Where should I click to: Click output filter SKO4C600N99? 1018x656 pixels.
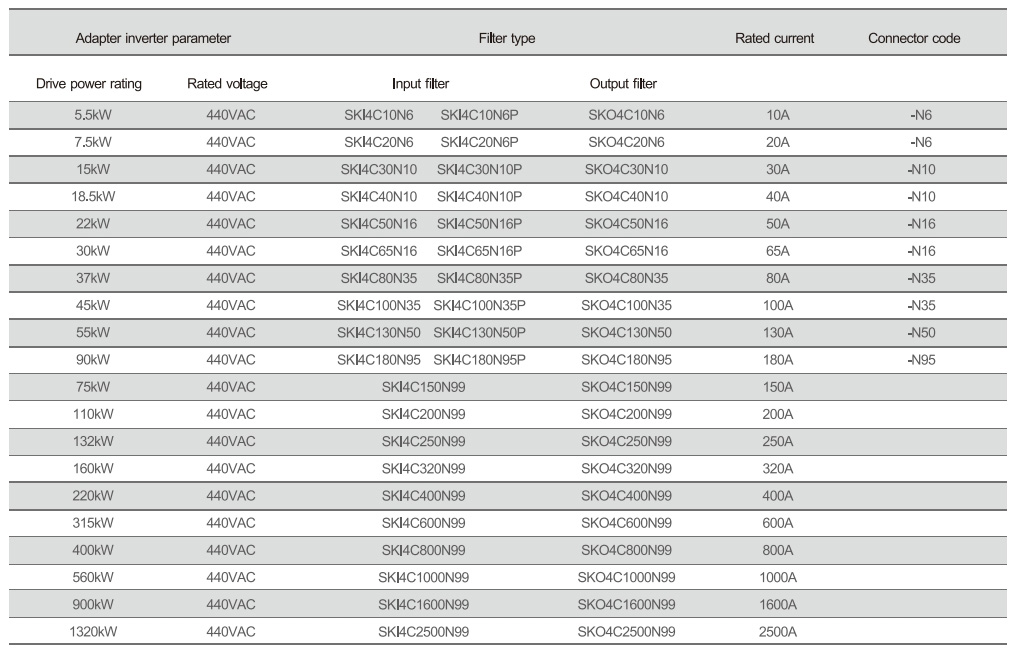coord(627,524)
